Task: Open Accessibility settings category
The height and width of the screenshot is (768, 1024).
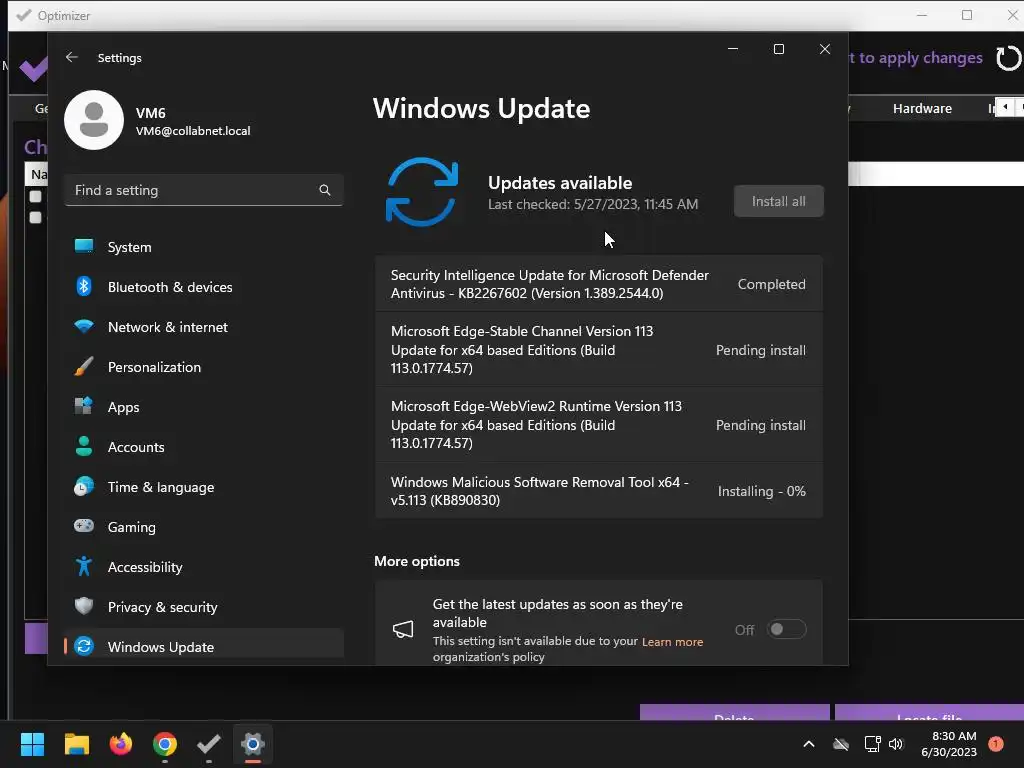Action: (204, 567)
